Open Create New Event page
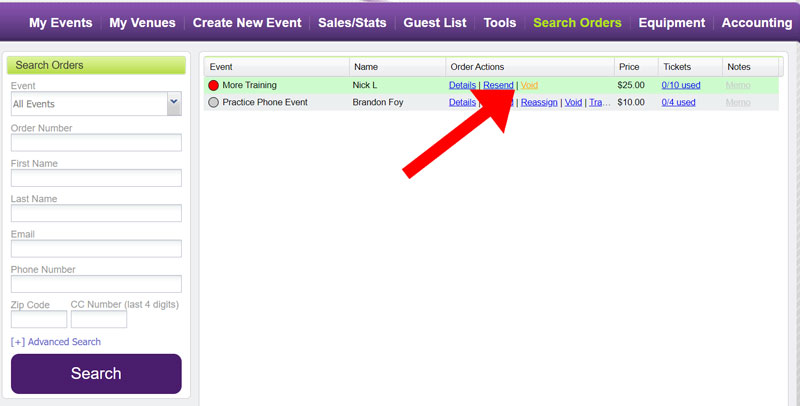The width and height of the screenshot is (800, 406). tap(247, 23)
